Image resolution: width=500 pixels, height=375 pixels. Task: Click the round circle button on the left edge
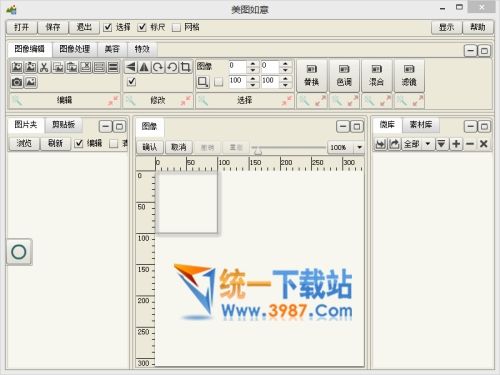pyautogui.click(x=19, y=252)
